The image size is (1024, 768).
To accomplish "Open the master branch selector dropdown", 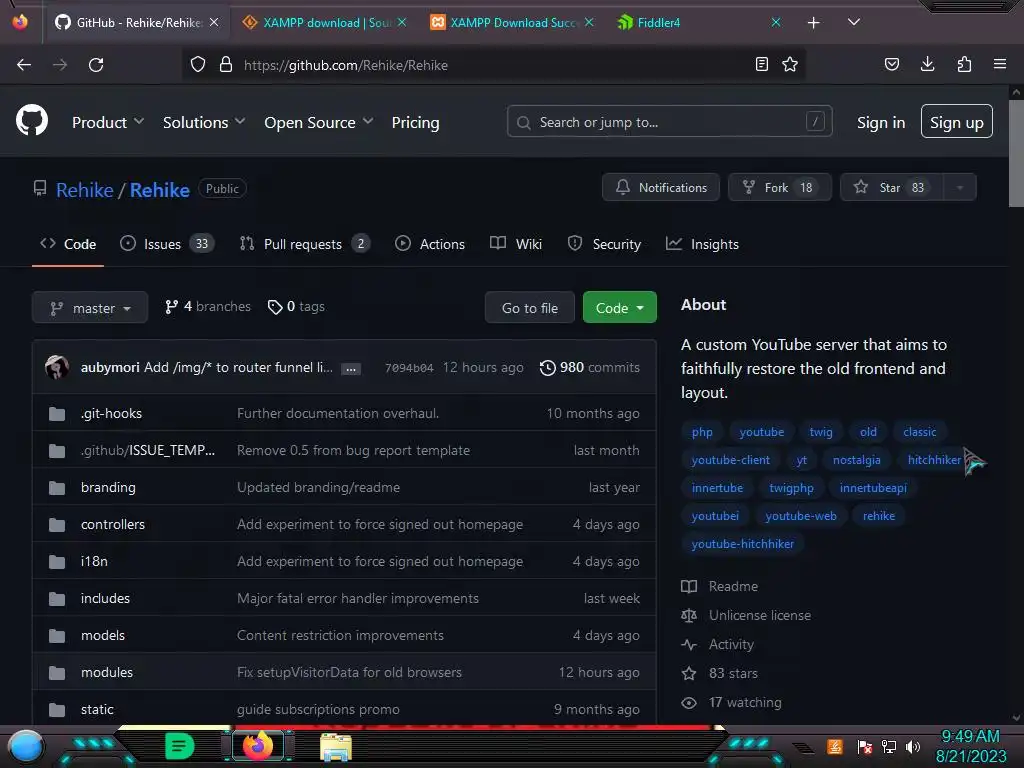I will click(90, 308).
